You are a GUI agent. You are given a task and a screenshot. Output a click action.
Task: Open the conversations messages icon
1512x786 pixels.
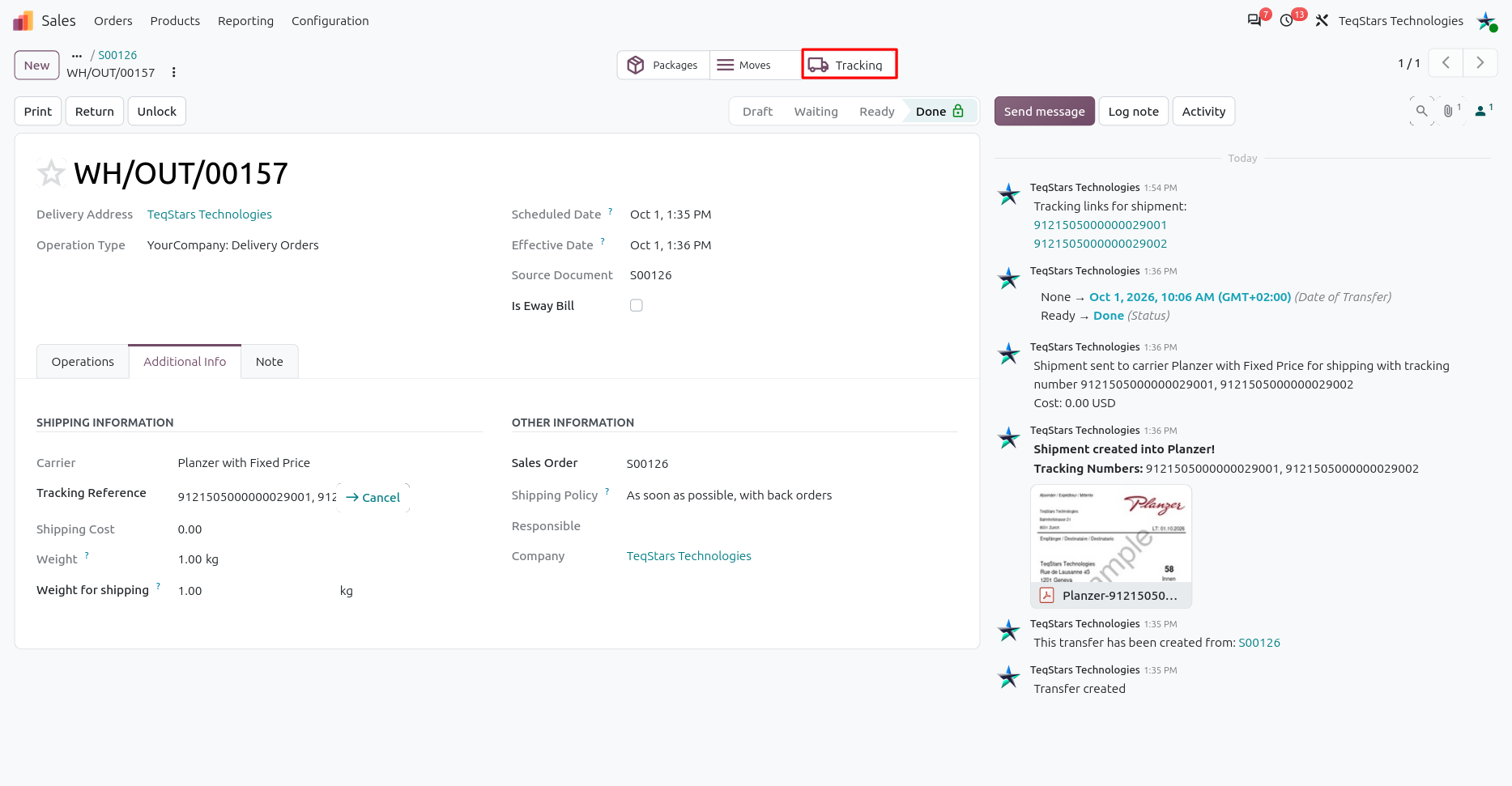[x=1254, y=20]
